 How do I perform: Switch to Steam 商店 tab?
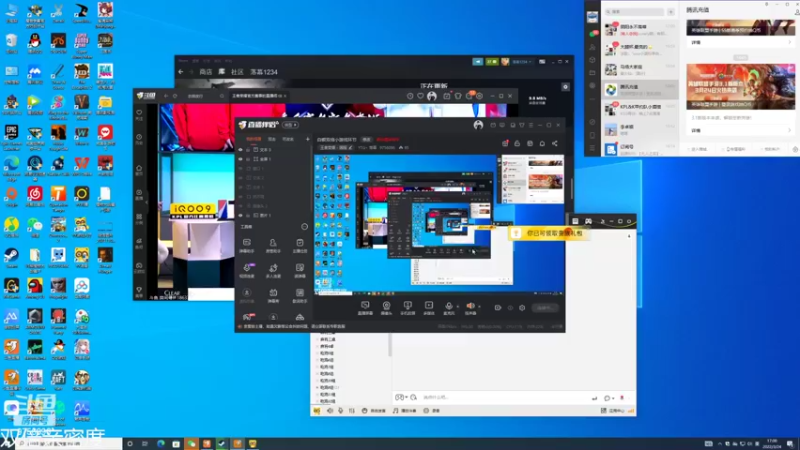206,72
